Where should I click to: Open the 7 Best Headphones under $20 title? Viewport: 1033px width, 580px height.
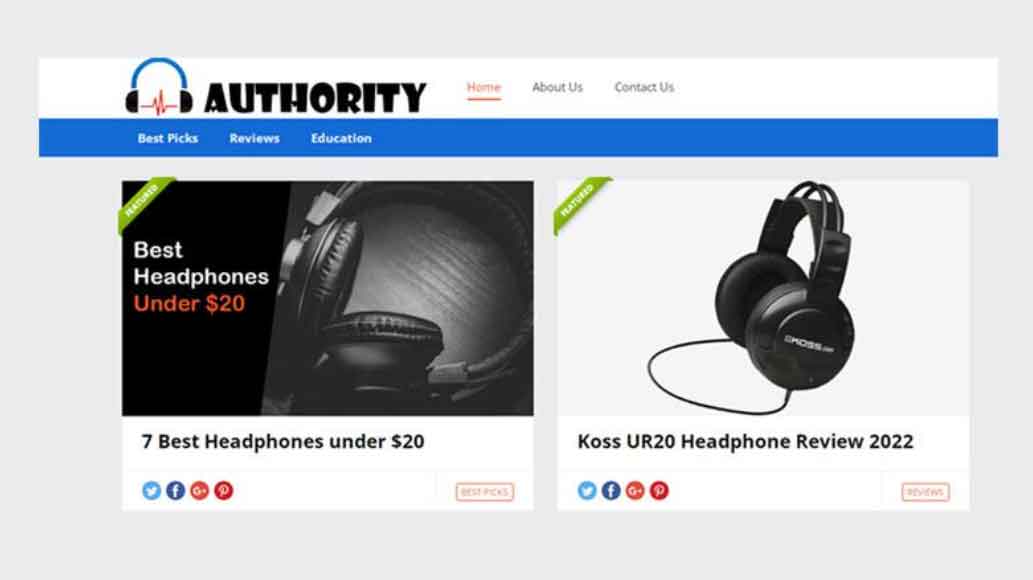[x=283, y=441]
